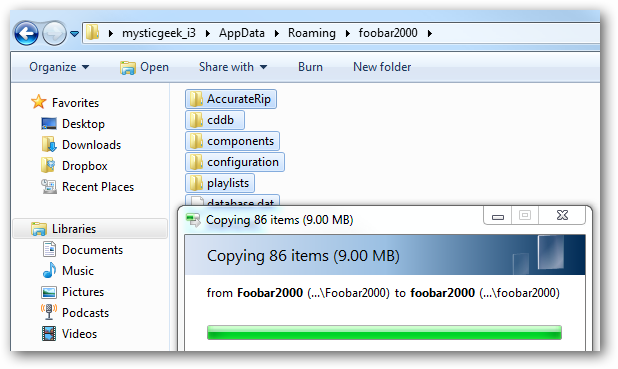Viewport: 618px width, 369px height.
Task: Open the AccurateRip folder
Action: (x=231, y=99)
